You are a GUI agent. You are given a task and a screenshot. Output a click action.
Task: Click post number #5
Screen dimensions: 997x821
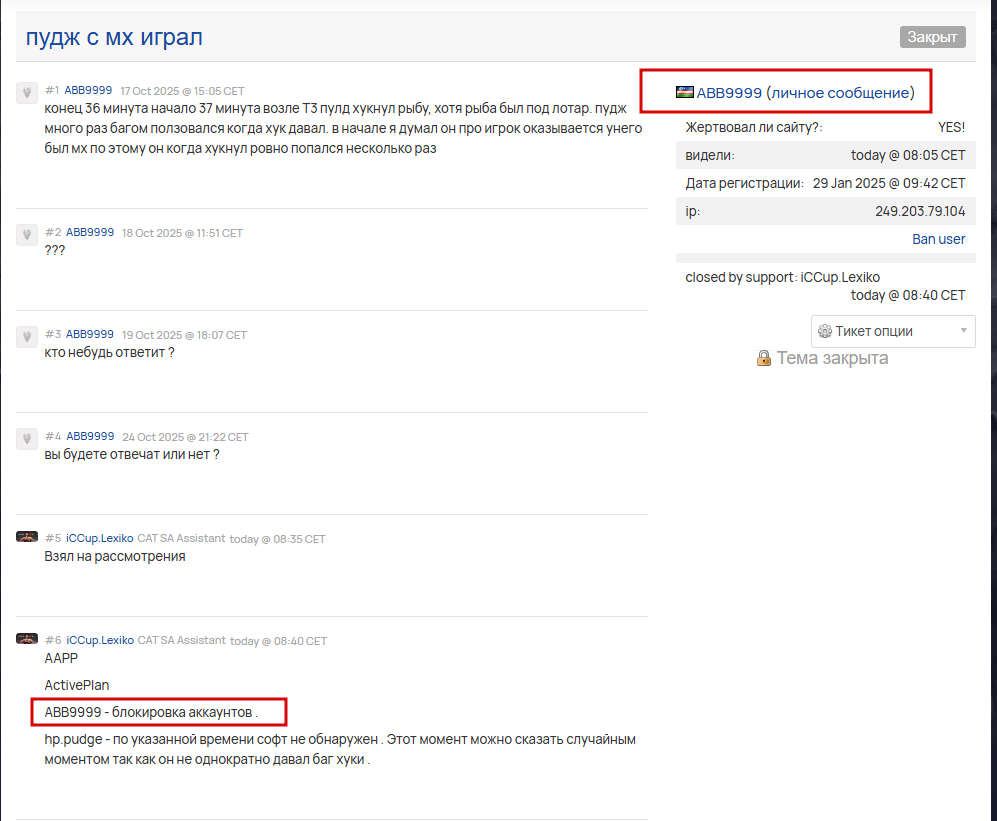[x=53, y=538]
